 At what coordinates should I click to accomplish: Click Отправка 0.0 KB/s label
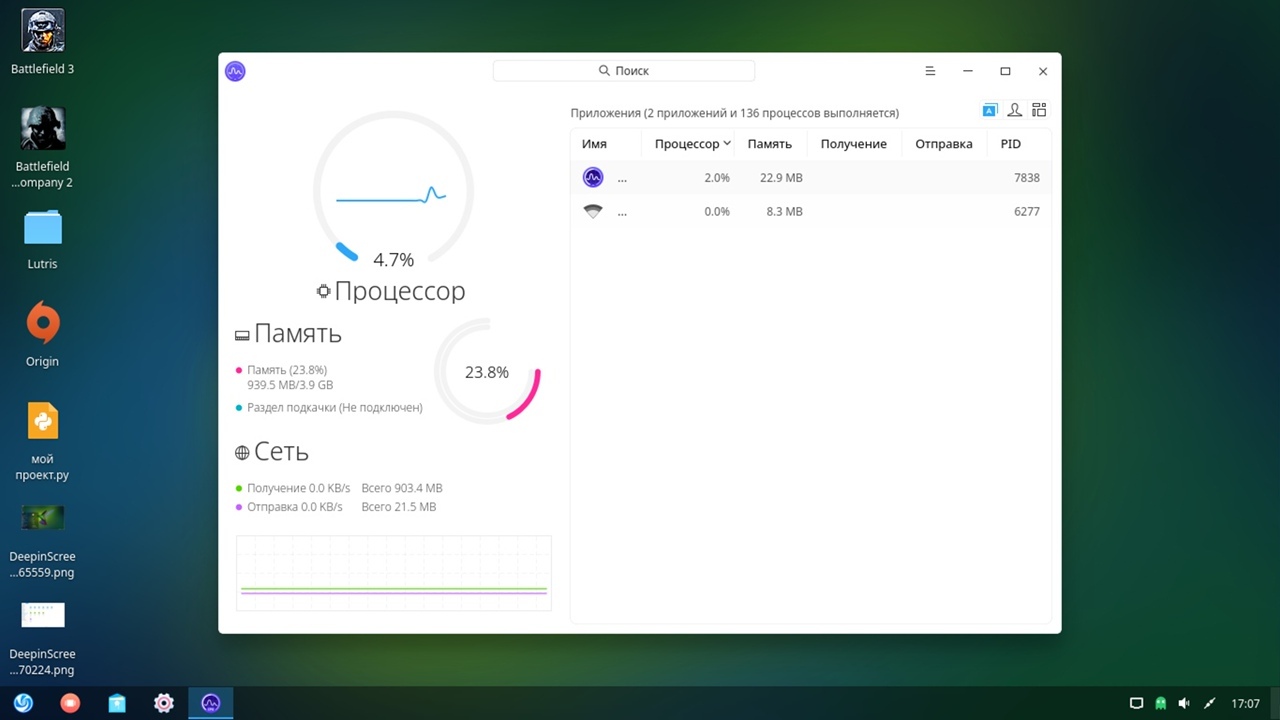point(295,507)
